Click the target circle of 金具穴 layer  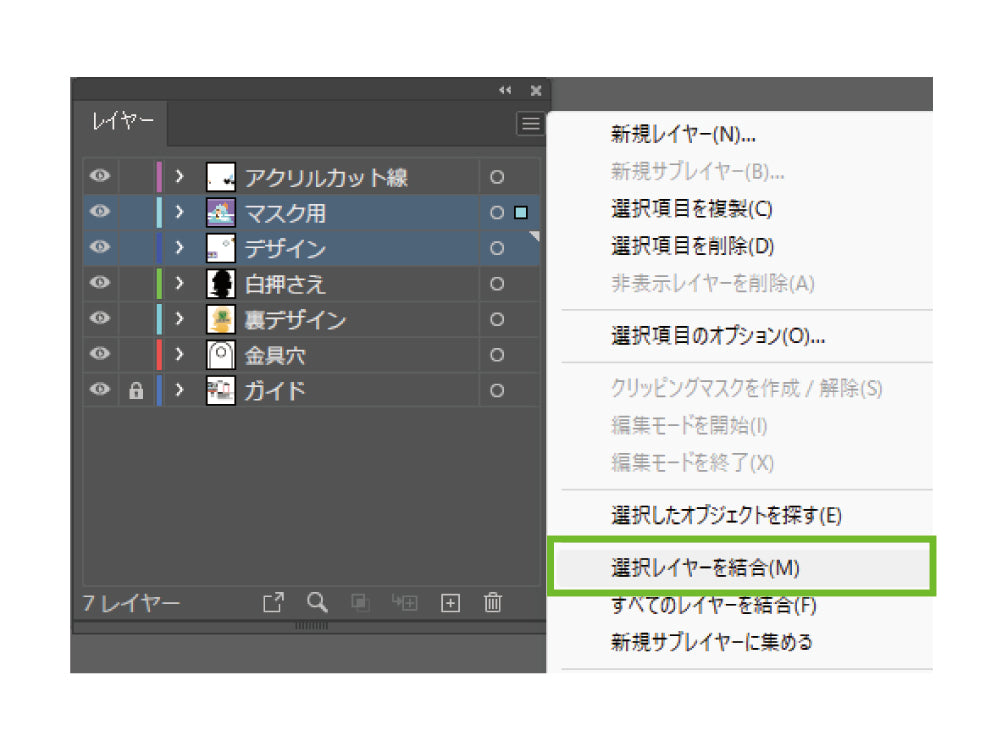(497, 355)
